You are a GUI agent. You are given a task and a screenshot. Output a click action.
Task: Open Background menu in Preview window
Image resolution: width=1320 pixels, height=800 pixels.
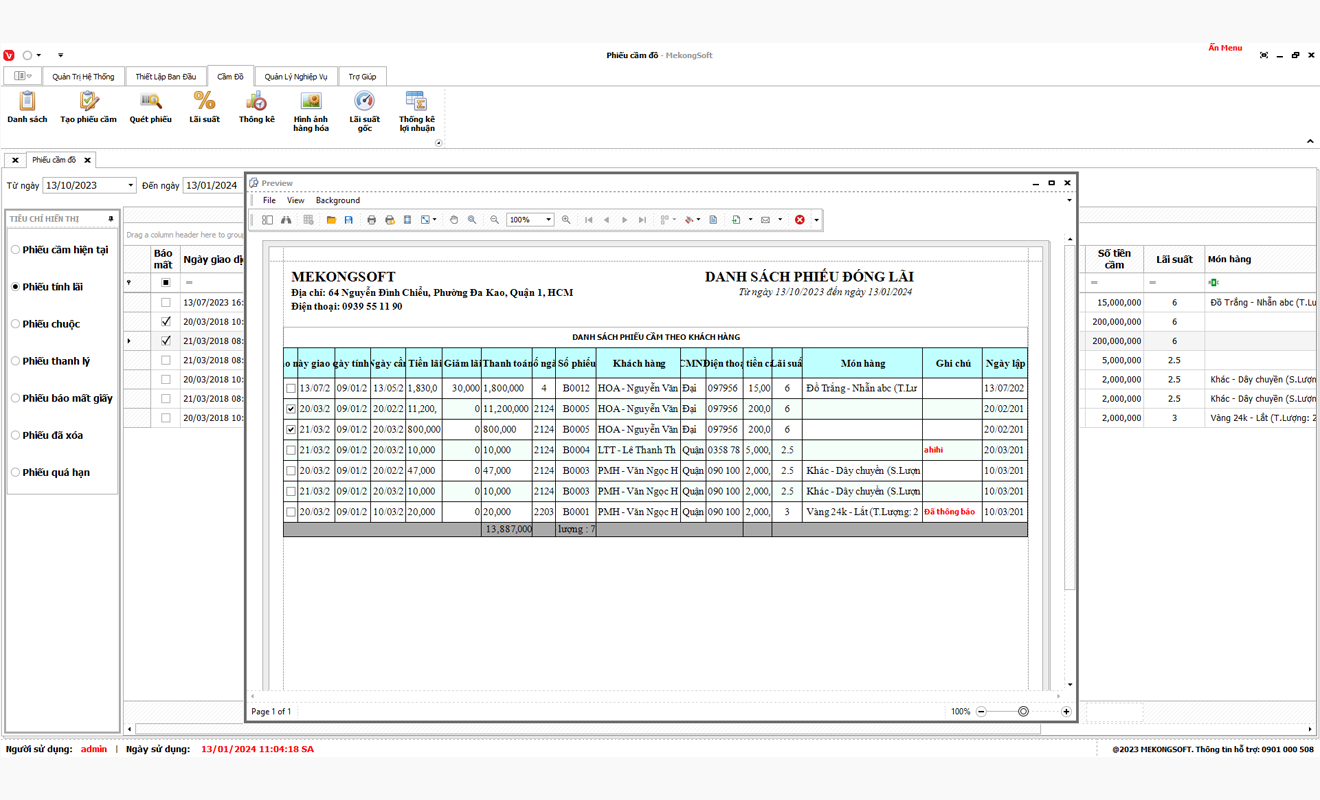[338, 200]
